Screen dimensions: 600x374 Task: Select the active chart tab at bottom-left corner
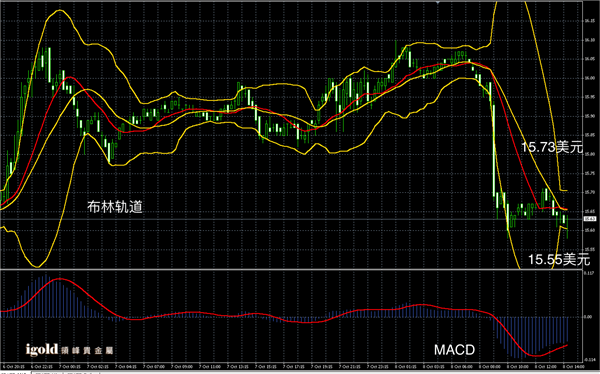pyautogui.click(x=15, y=372)
